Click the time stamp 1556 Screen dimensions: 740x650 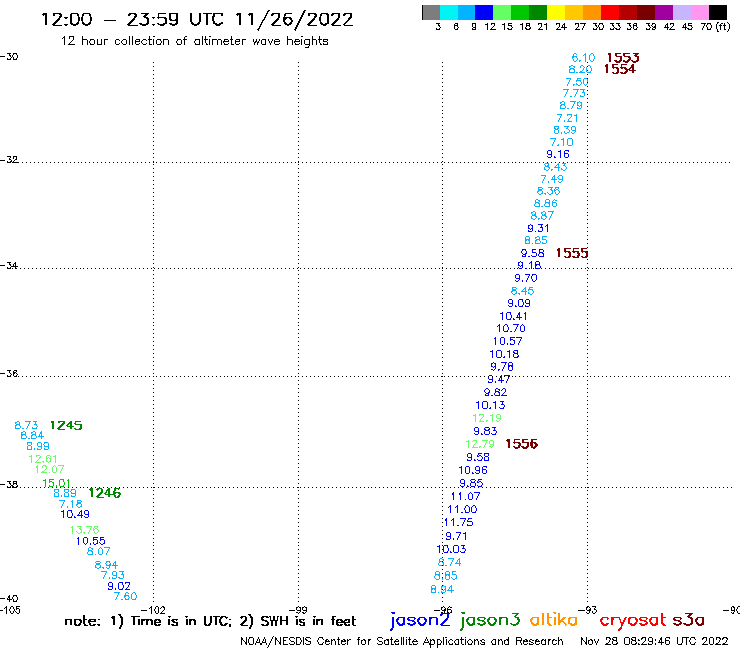(521, 444)
